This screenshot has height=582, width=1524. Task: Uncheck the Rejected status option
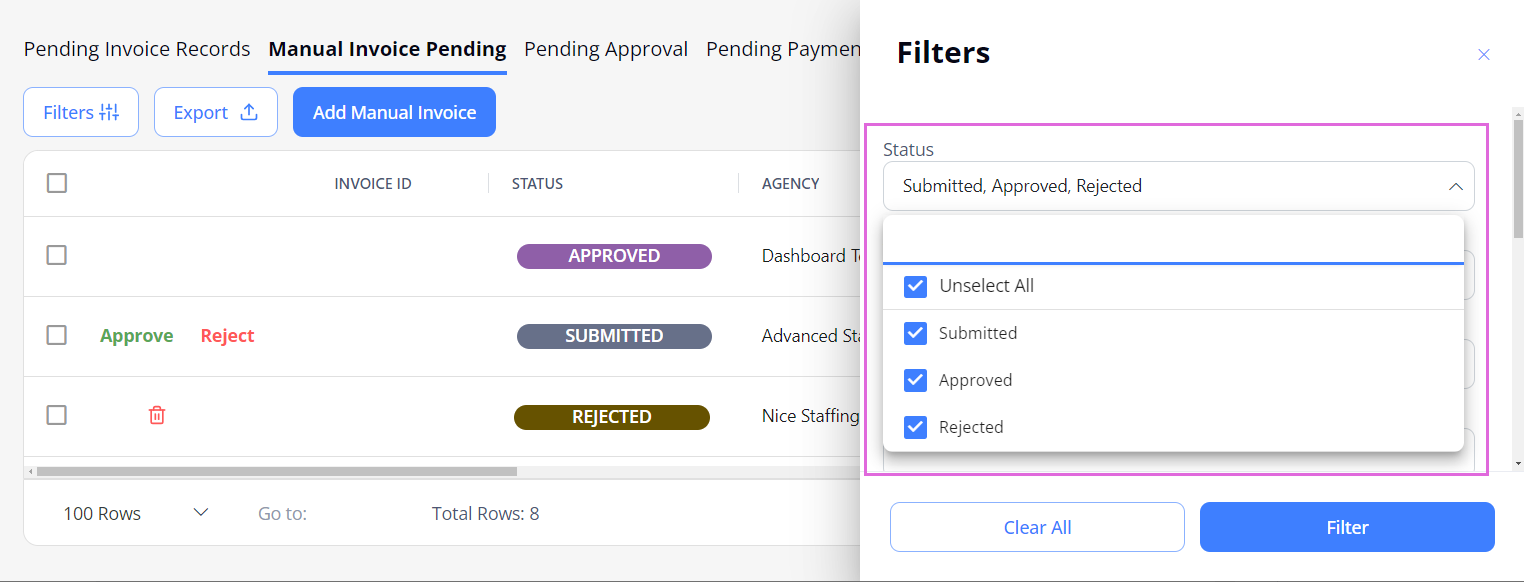[x=915, y=427]
